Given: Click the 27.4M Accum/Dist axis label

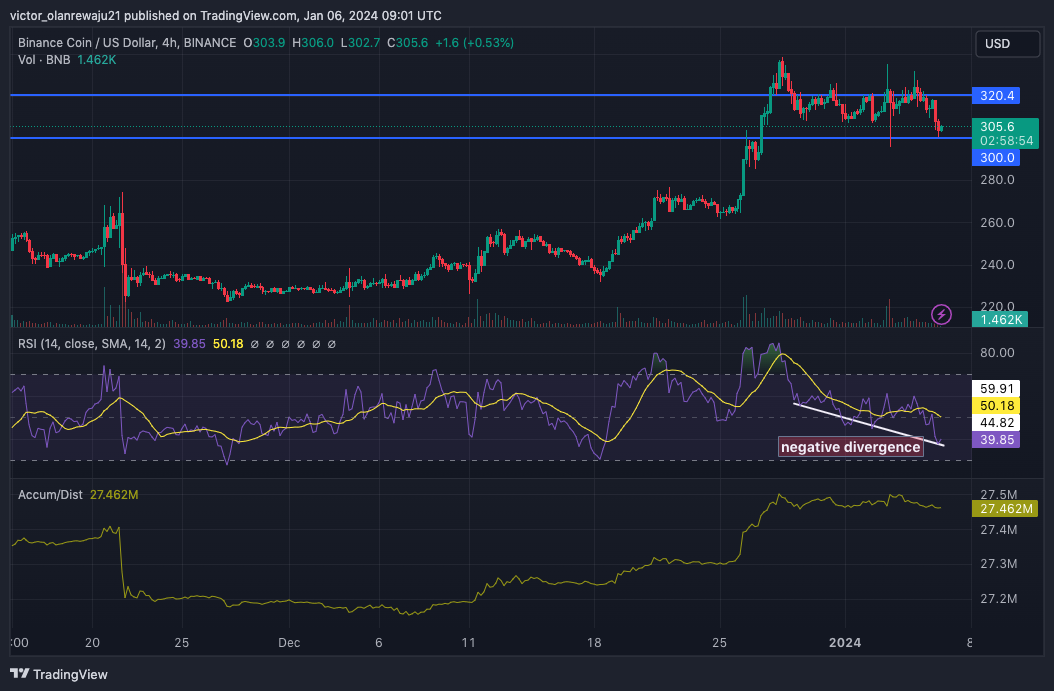Looking at the screenshot, I should point(998,530).
